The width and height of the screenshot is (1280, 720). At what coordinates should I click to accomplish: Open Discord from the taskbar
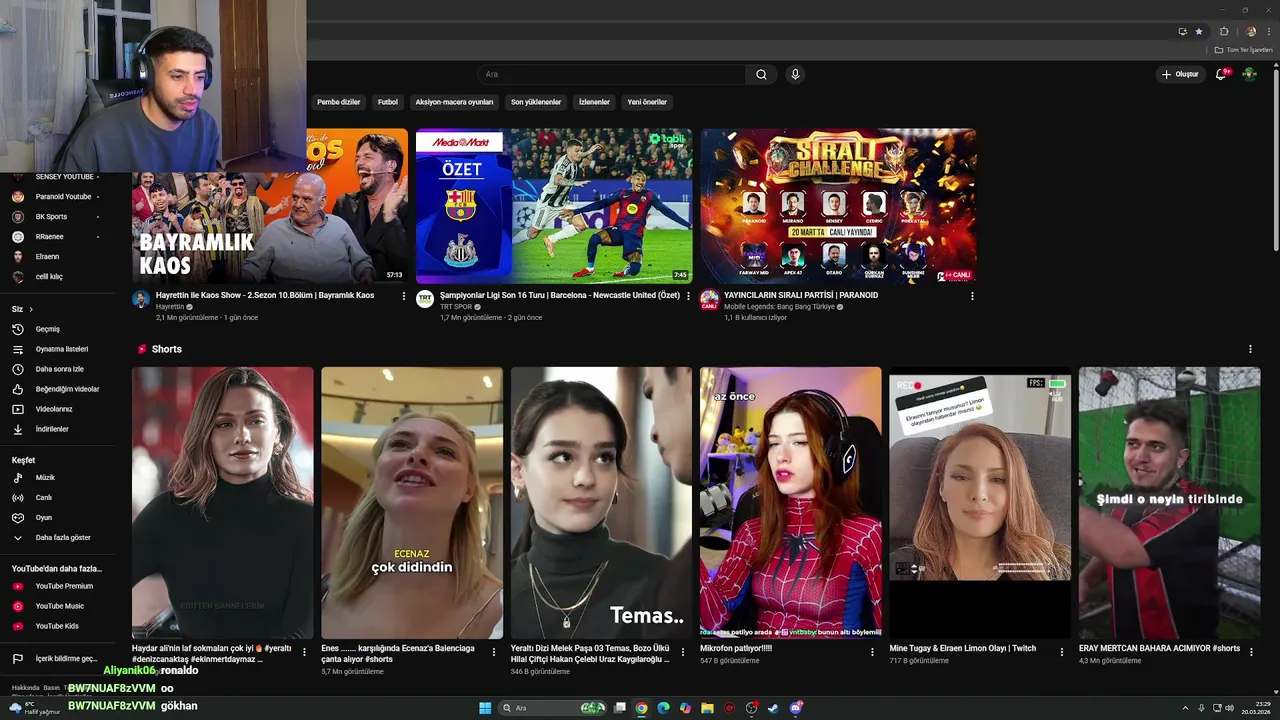(796, 708)
